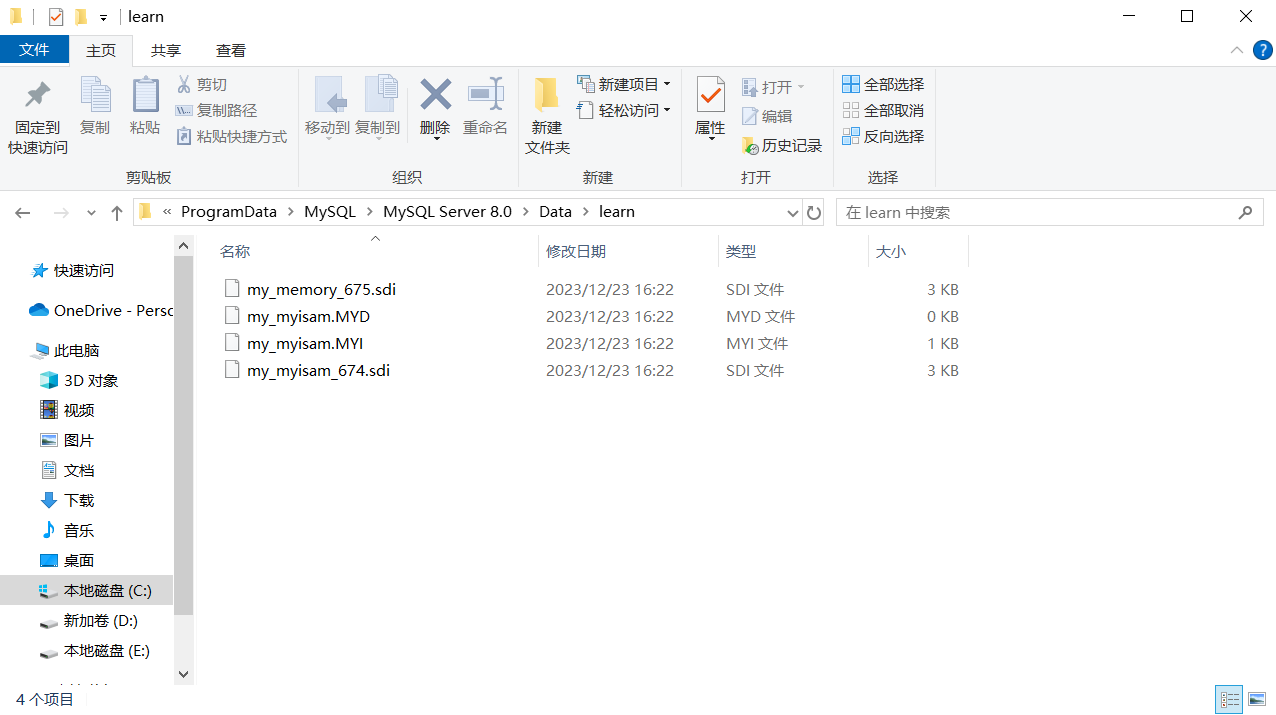This screenshot has height=715, width=1276.
Task: Switch to the 查看 ribbon tab
Action: point(231,50)
